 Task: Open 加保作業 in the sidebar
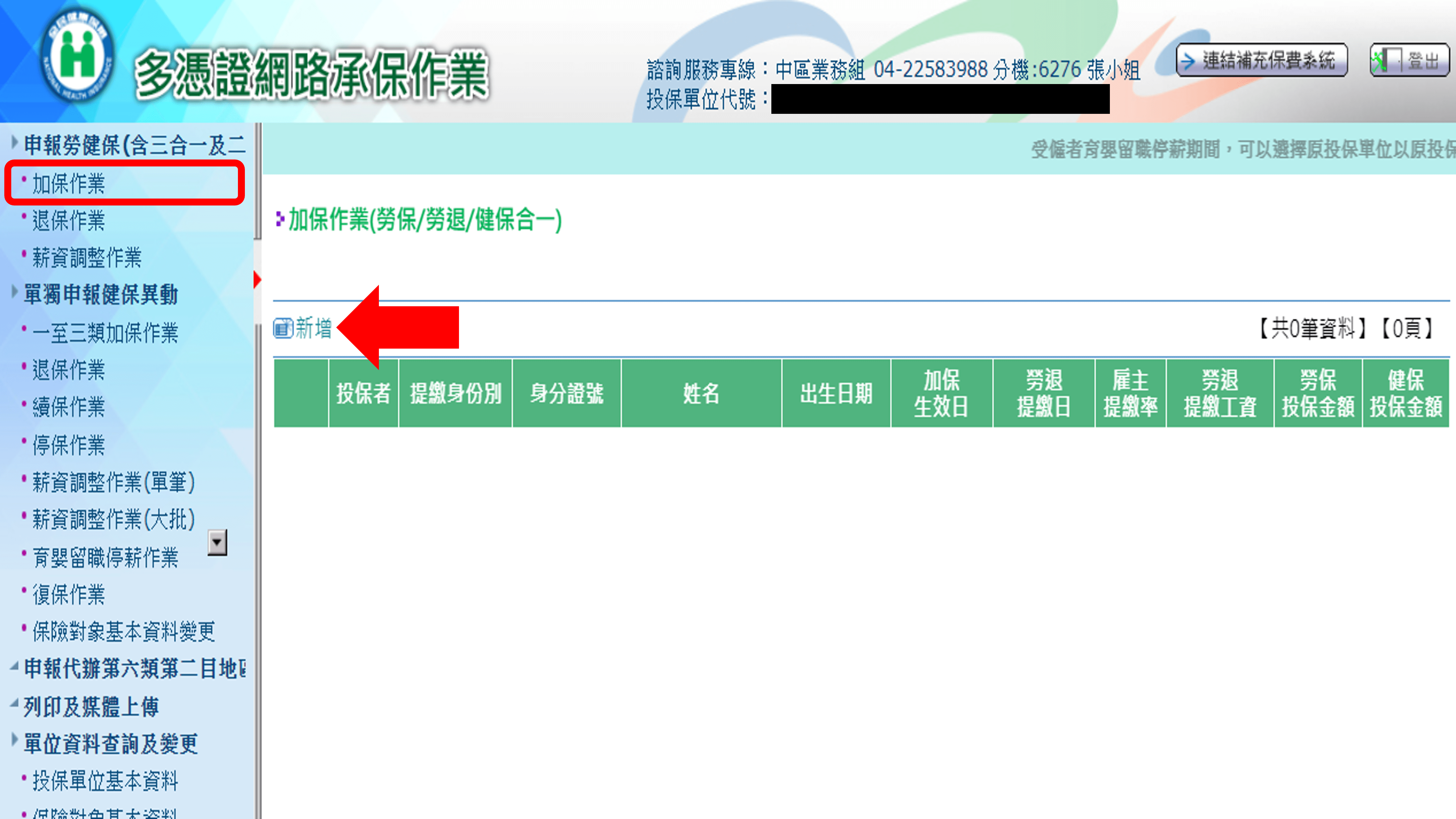69,184
